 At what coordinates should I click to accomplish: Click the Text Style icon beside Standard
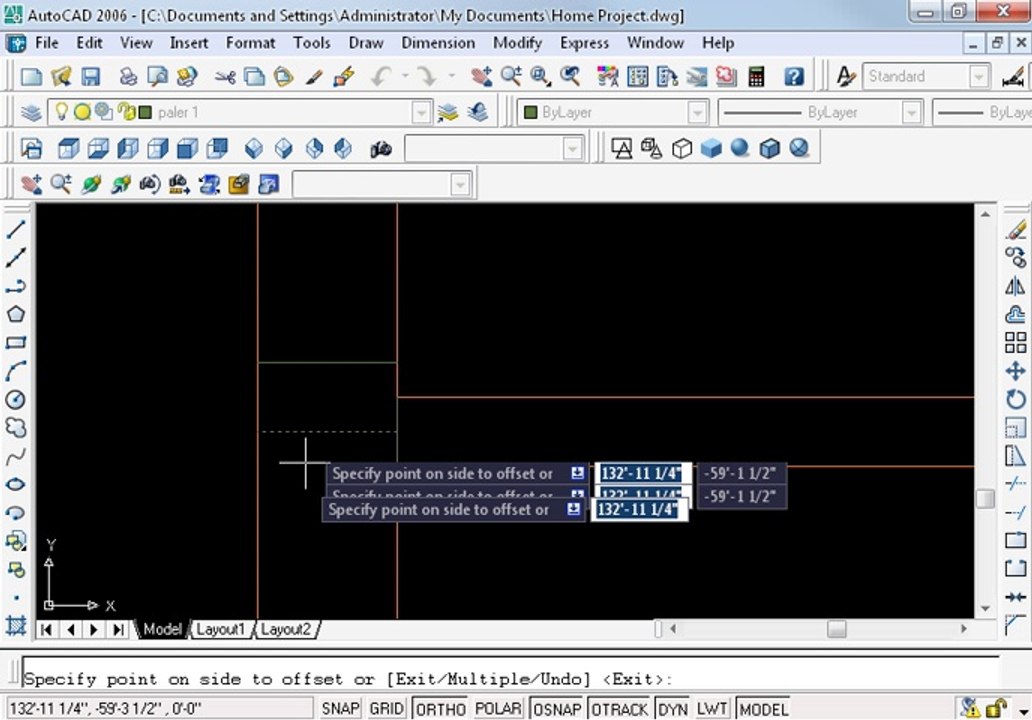[x=845, y=77]
